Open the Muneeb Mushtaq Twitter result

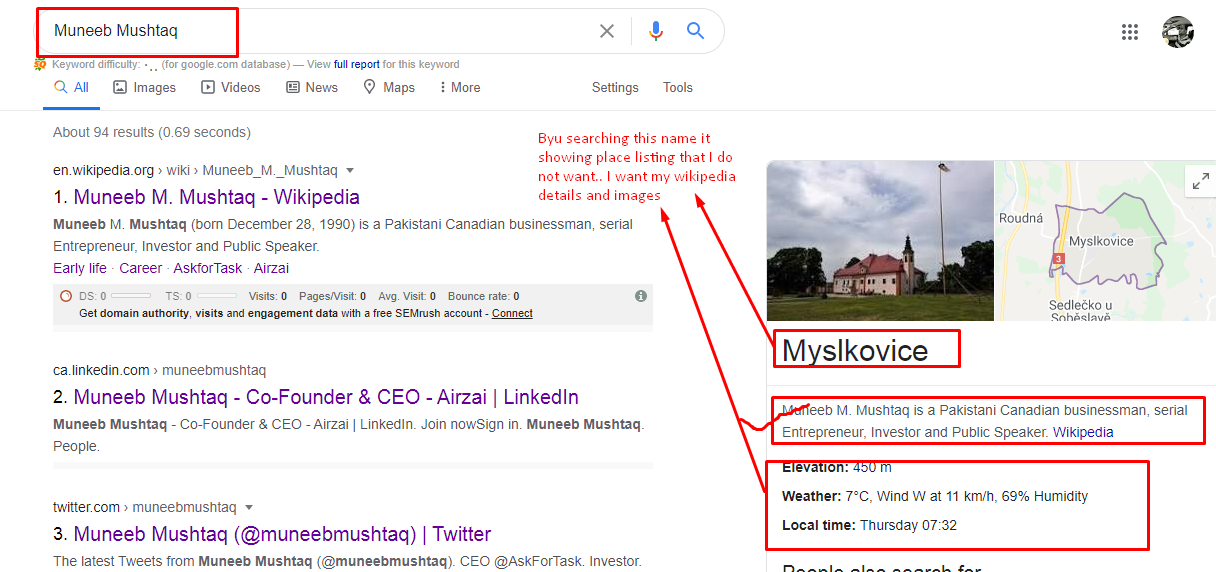[x=283, y=534]
